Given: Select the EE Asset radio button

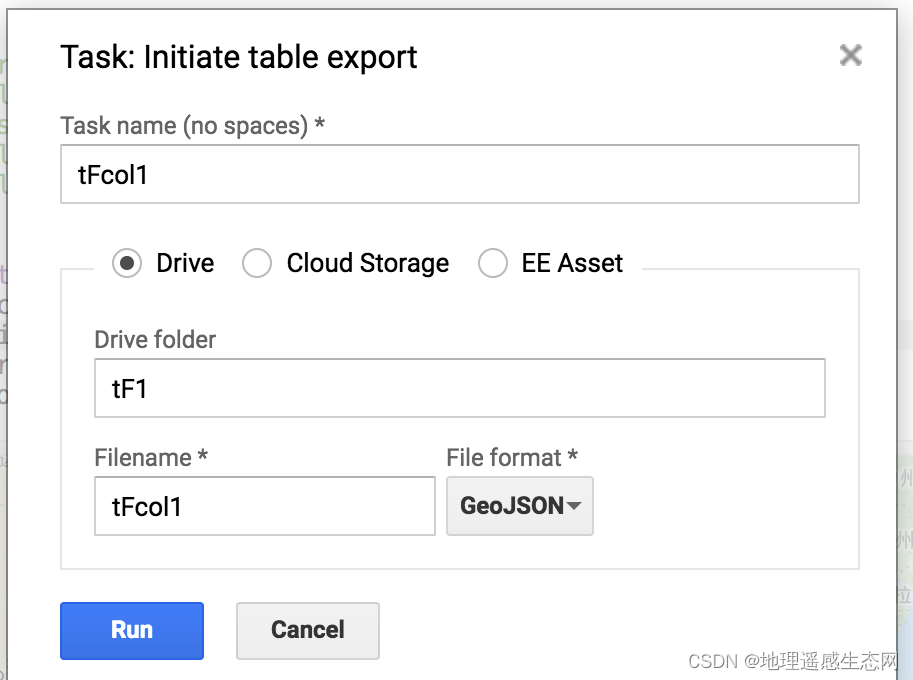Looking at the screenshot, I should pyautogui.click(x=493, y=263).
